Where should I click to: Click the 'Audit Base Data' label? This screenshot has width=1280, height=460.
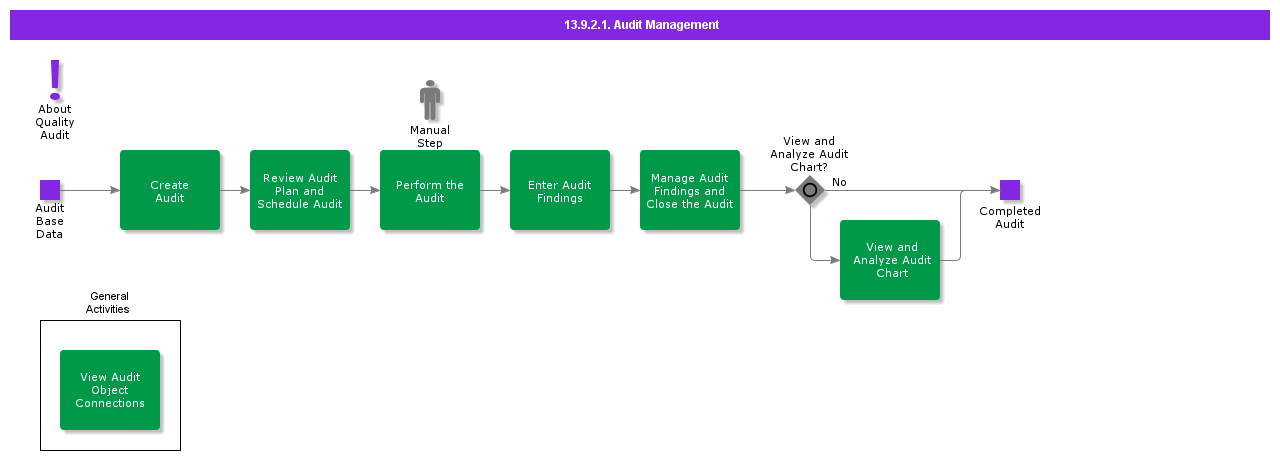pyautogui.click(x=50, y=221)
